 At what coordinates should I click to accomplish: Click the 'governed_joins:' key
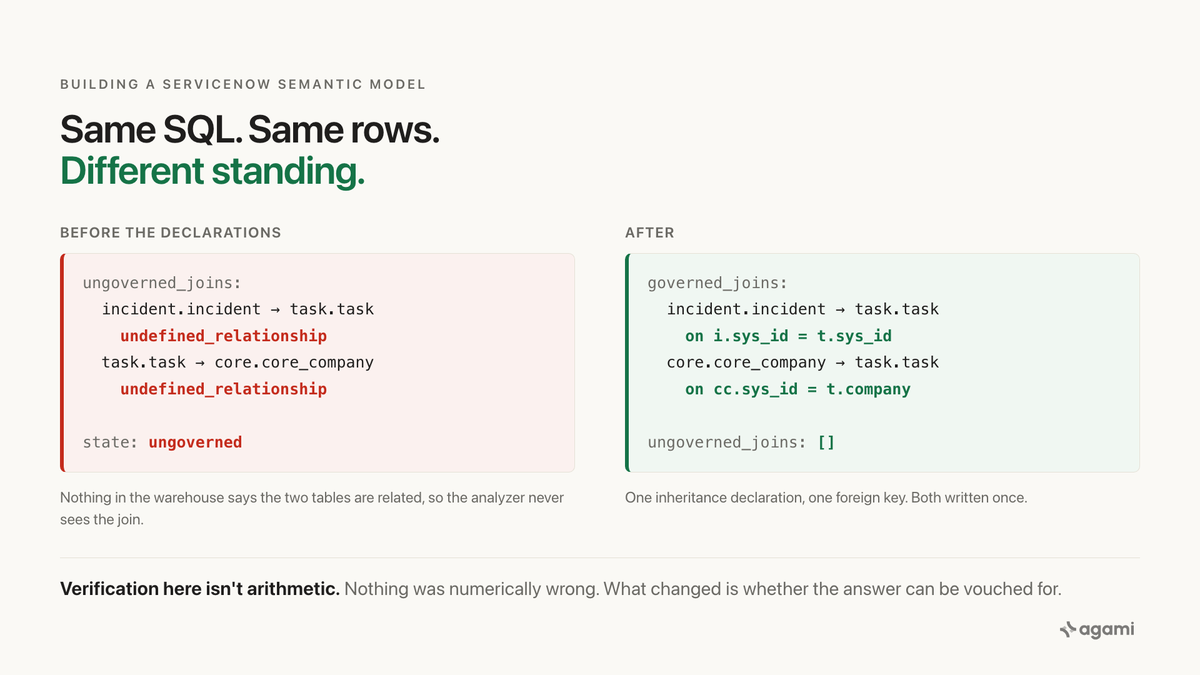coord(718,283)
